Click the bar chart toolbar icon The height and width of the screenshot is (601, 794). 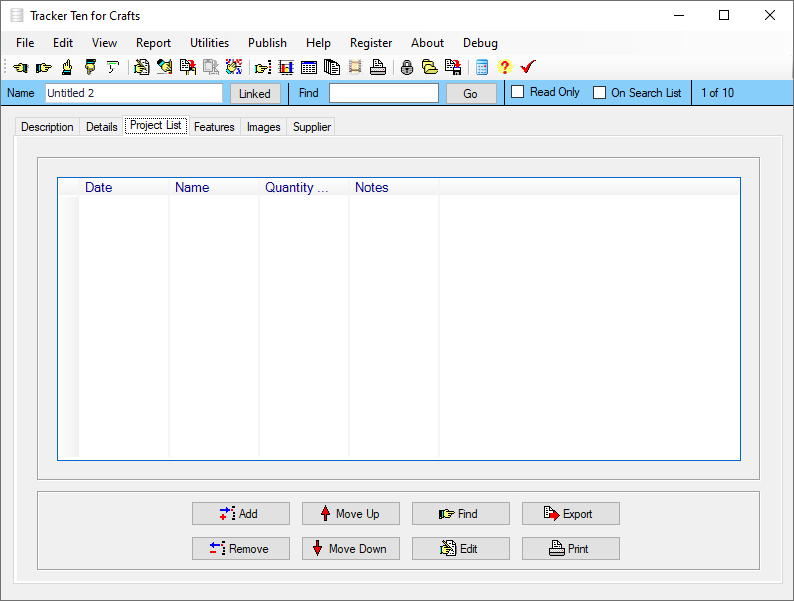[286, 67]
